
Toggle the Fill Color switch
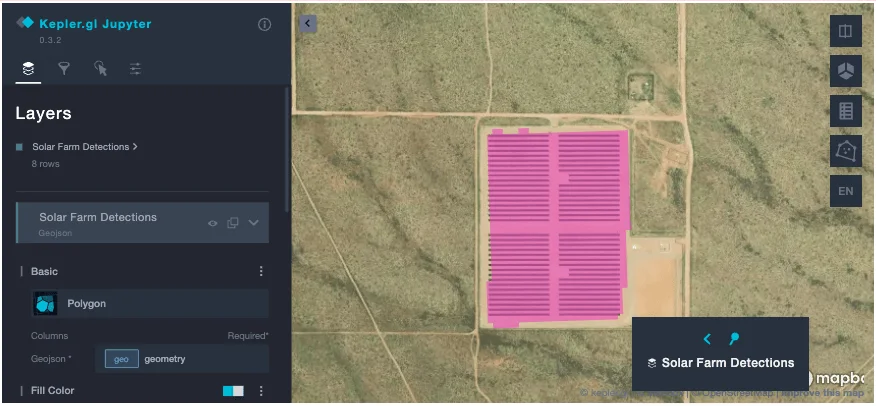click(x=233, y=391)
